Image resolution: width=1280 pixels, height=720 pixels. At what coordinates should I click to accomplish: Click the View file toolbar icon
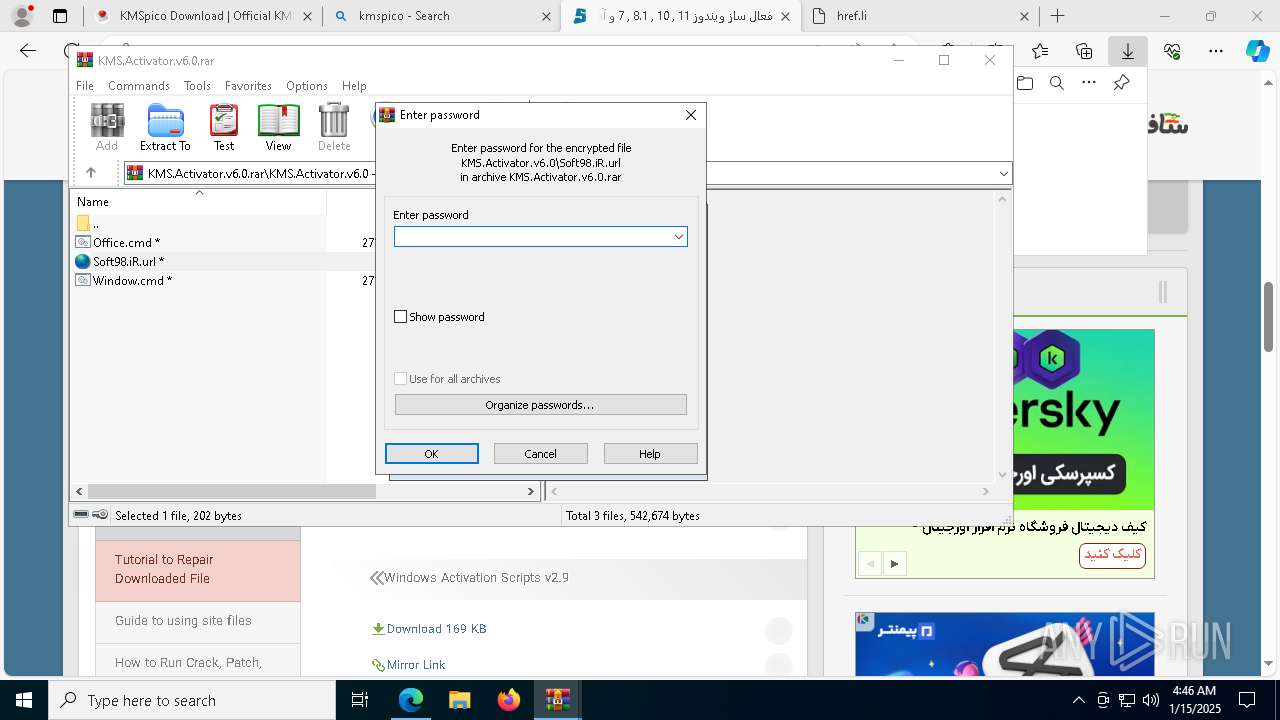[278, 127]
